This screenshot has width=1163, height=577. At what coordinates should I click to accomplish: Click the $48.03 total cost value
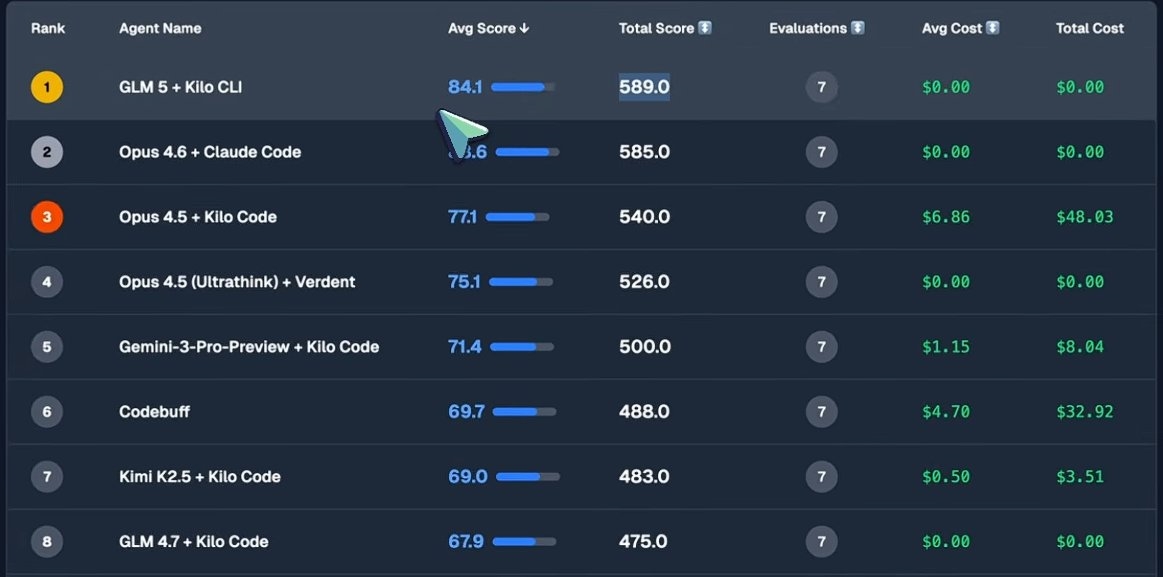1085,217
